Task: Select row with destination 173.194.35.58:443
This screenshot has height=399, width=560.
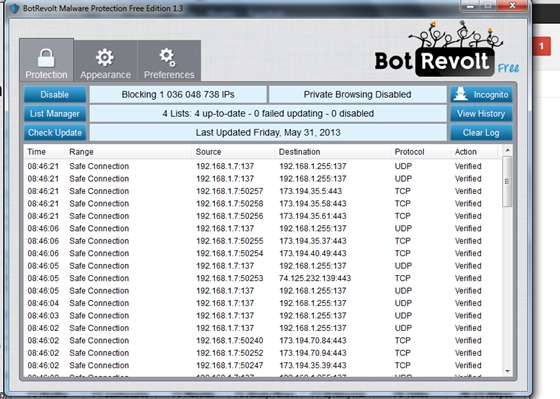Action: pos(262,204)
